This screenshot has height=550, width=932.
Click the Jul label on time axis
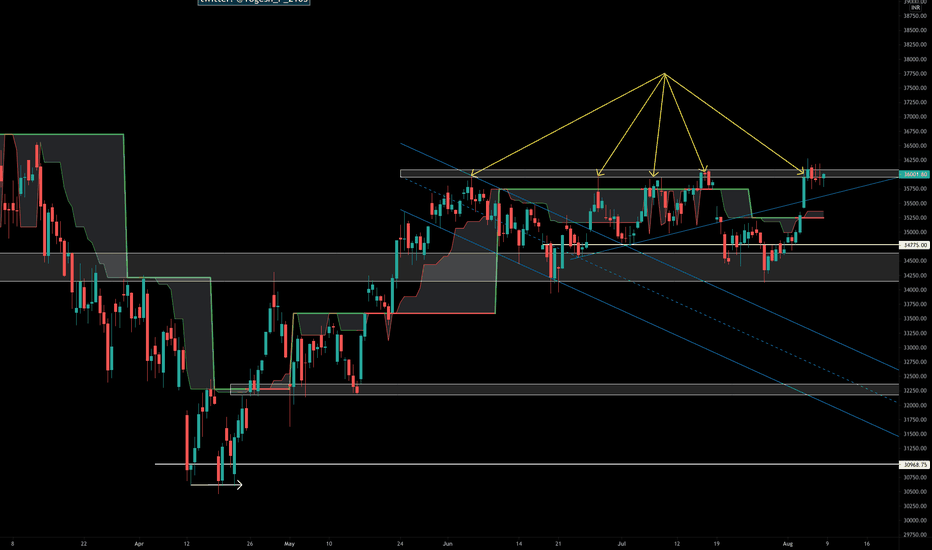point(622,543)
